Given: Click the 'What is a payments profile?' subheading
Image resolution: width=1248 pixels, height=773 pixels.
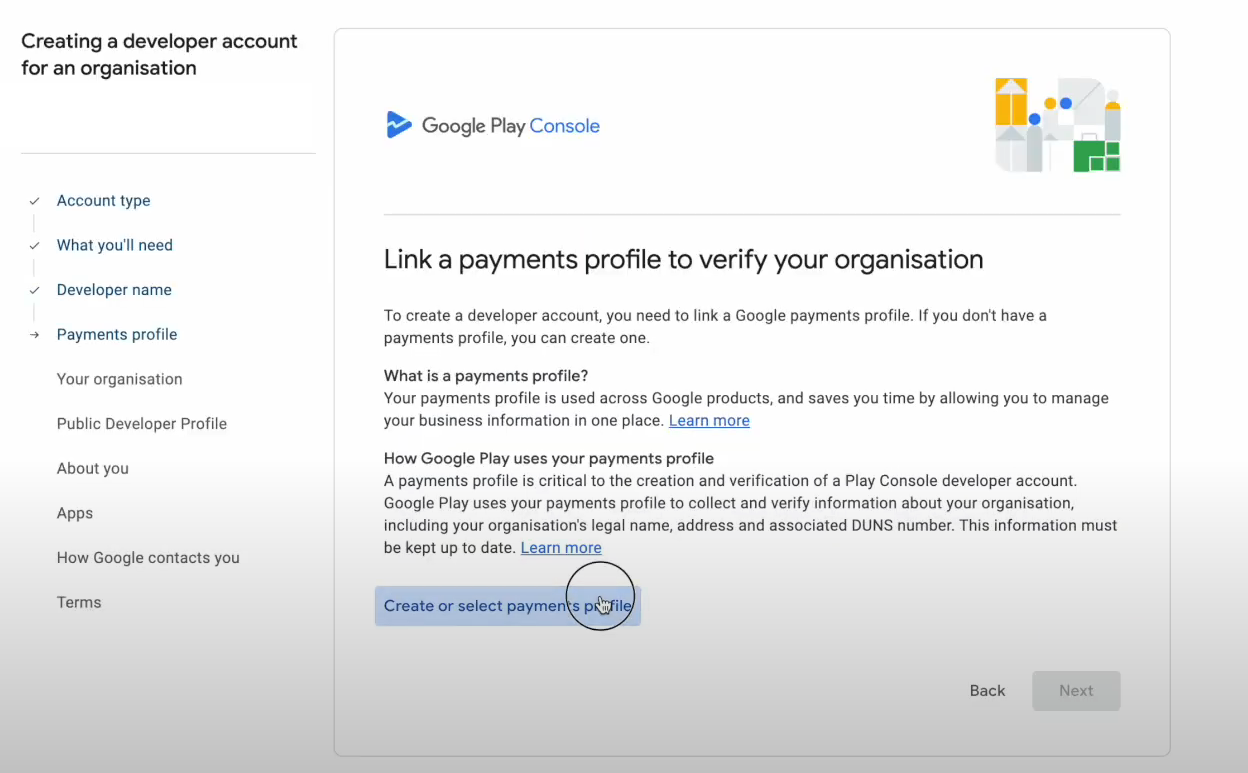Looking at the screenshot, I should pos(486,376).
